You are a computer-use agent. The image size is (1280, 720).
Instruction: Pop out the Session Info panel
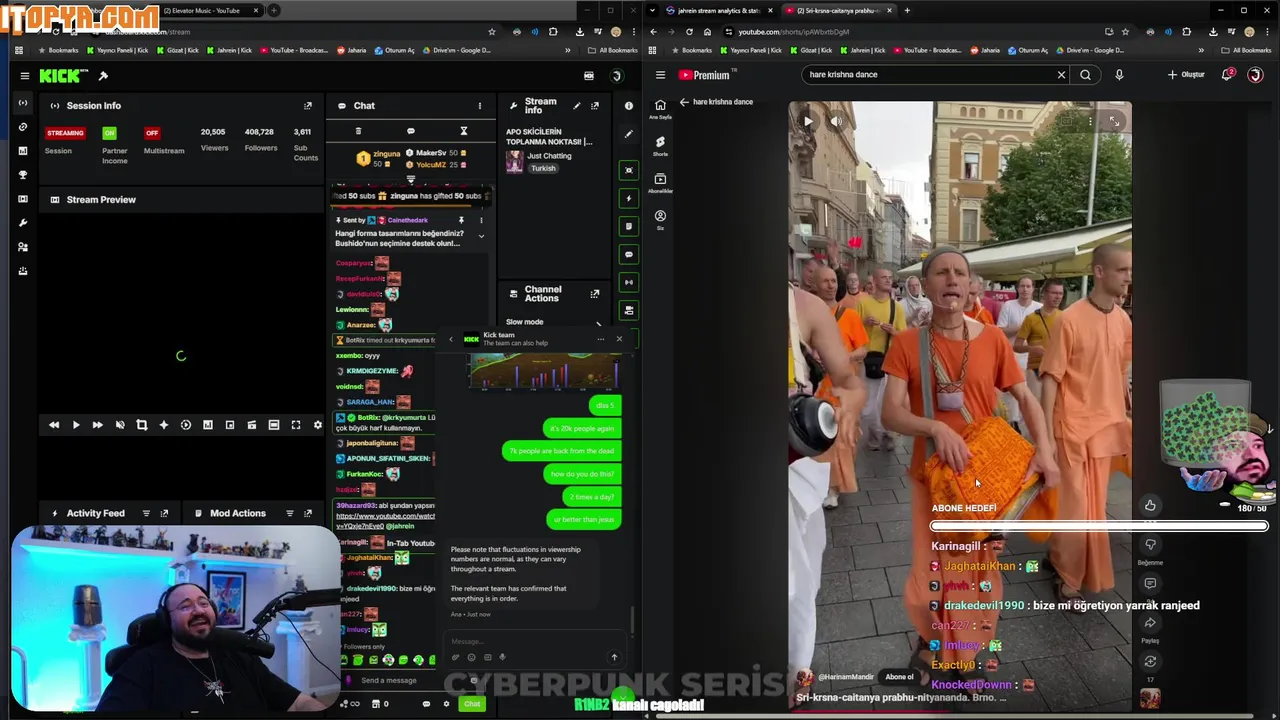[308, 106]
